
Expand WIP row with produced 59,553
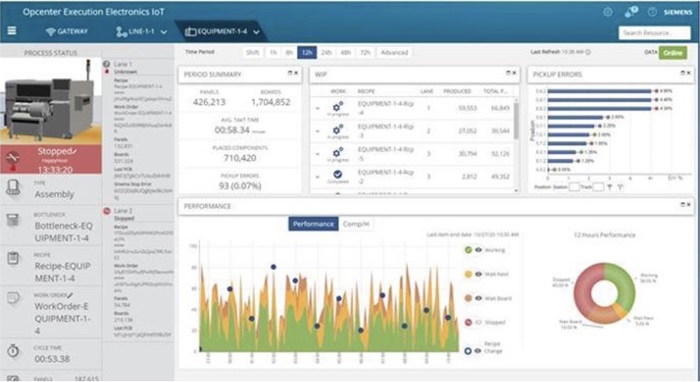[x=317, y=108]
